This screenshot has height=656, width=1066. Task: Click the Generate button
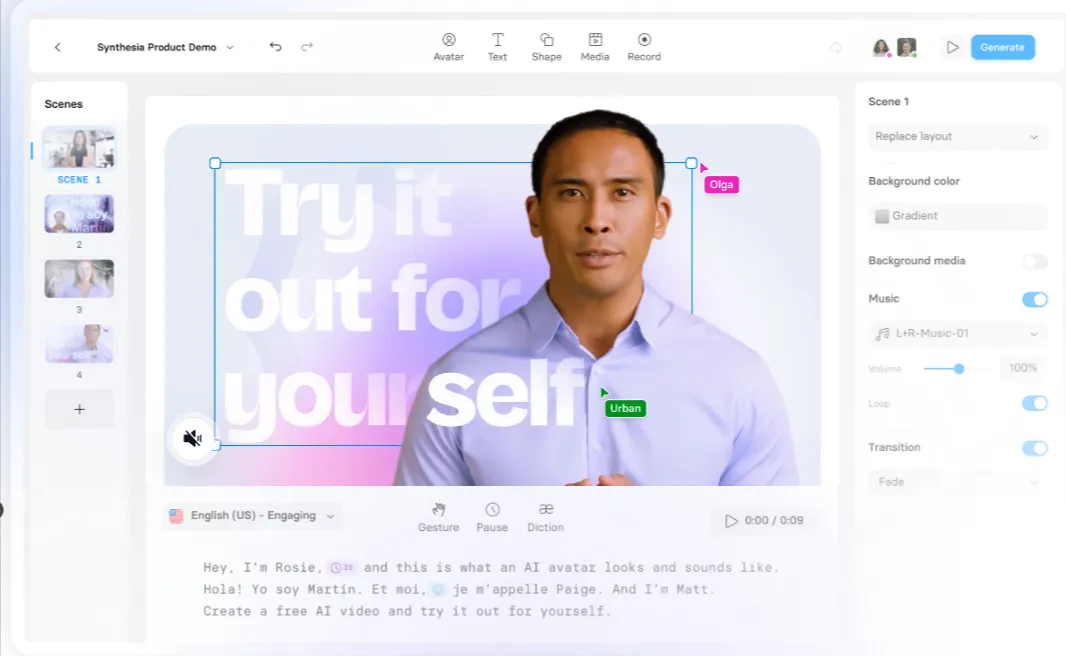pyautogui.click(x=1002, y=46)
